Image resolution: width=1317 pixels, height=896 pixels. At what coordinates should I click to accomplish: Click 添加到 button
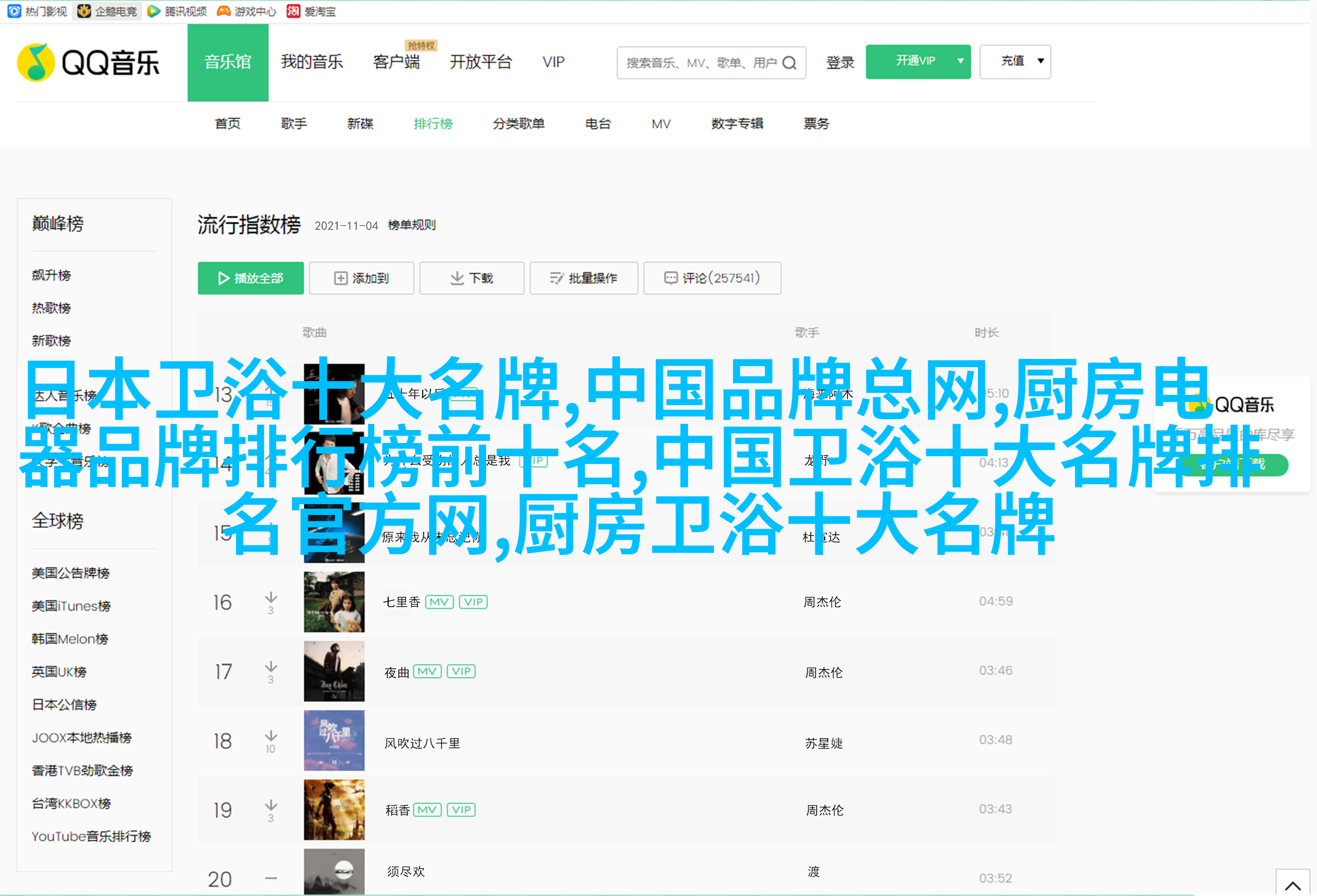pos(361,278)
